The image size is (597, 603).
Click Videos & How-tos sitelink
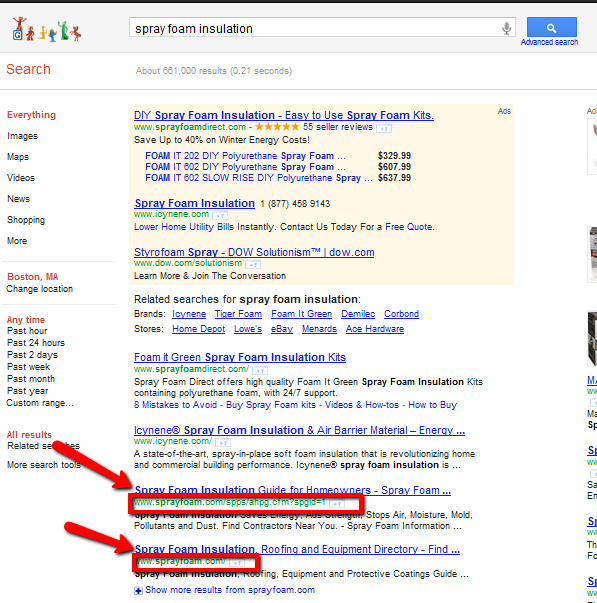(362, 405)
